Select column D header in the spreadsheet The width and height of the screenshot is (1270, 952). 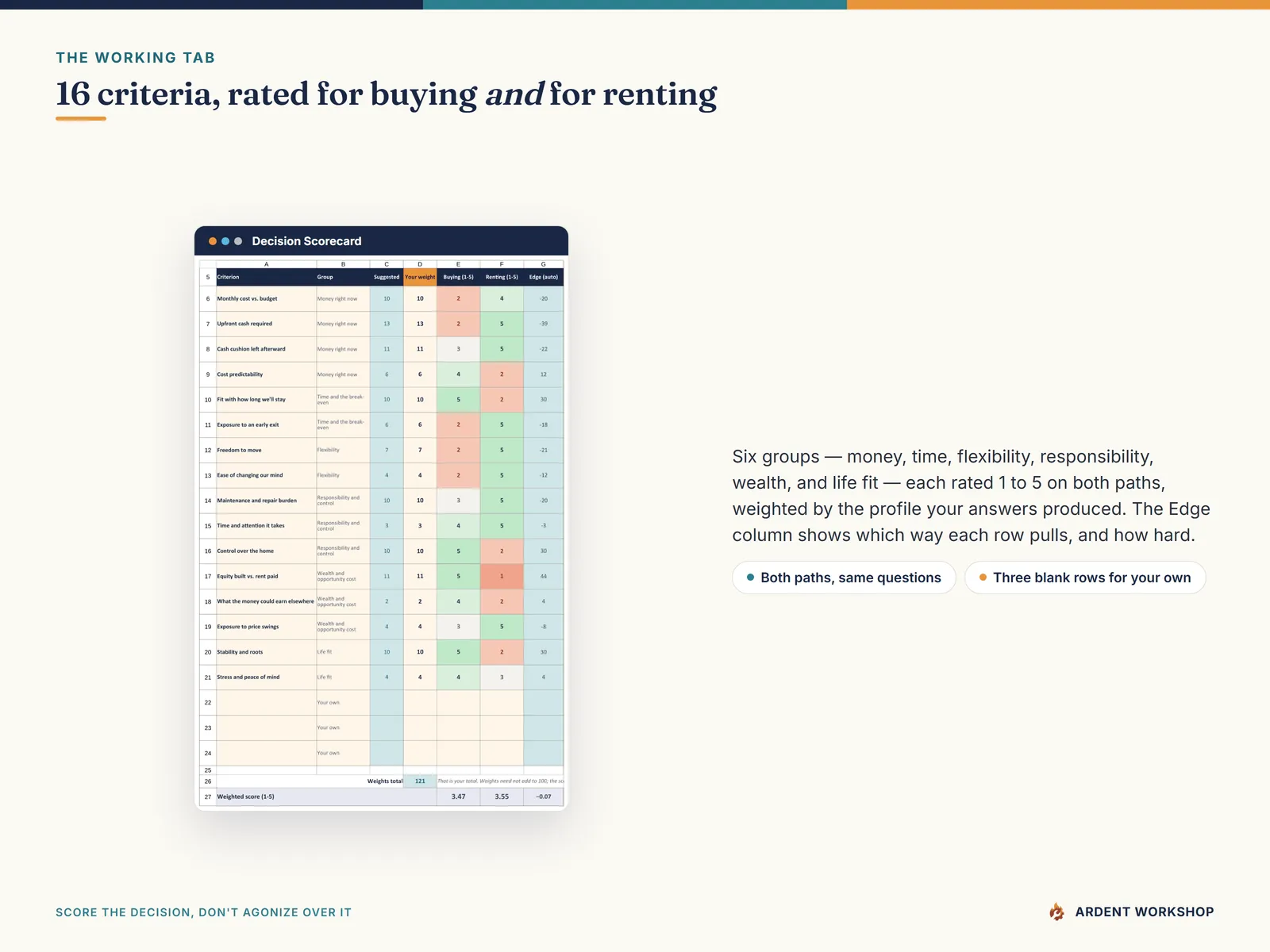420,264
